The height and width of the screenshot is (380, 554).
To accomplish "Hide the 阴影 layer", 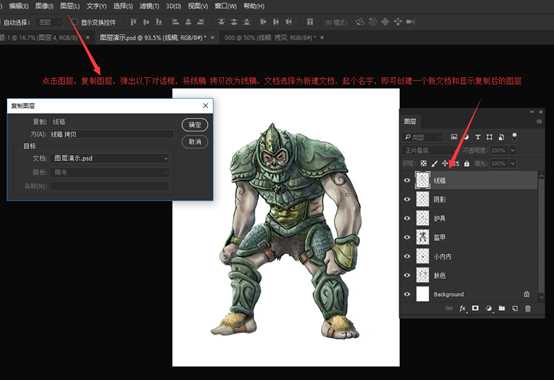I will click(x=407, y=199).
